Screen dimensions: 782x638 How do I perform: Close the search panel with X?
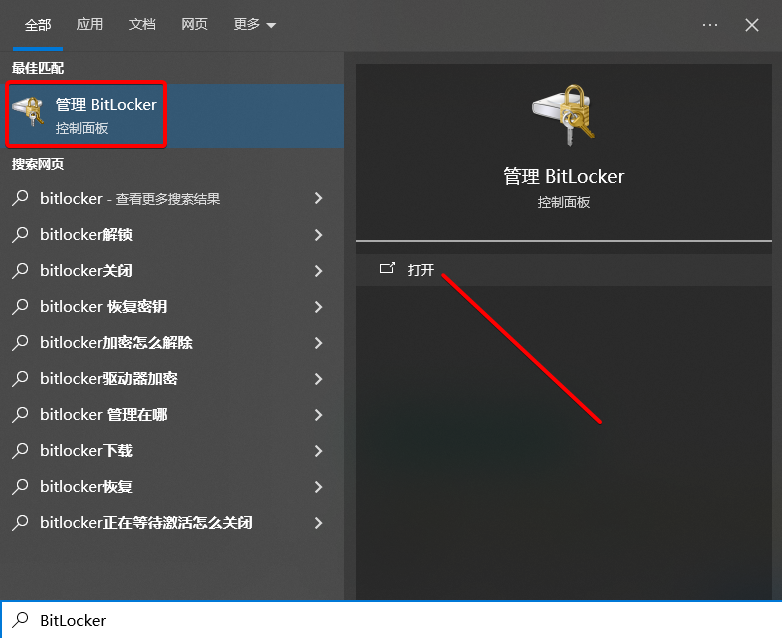(x=752, y=25)
